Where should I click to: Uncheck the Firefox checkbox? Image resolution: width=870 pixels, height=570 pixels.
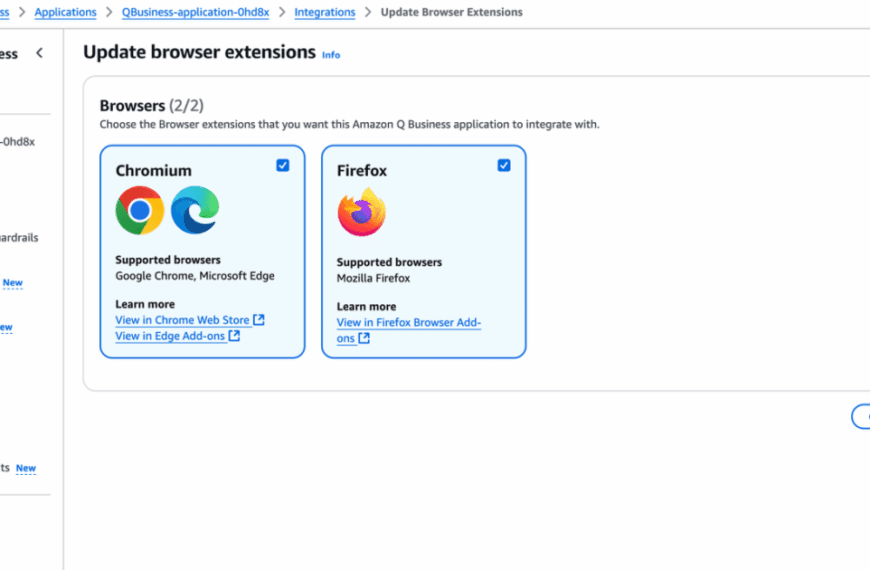click(504, 165)
